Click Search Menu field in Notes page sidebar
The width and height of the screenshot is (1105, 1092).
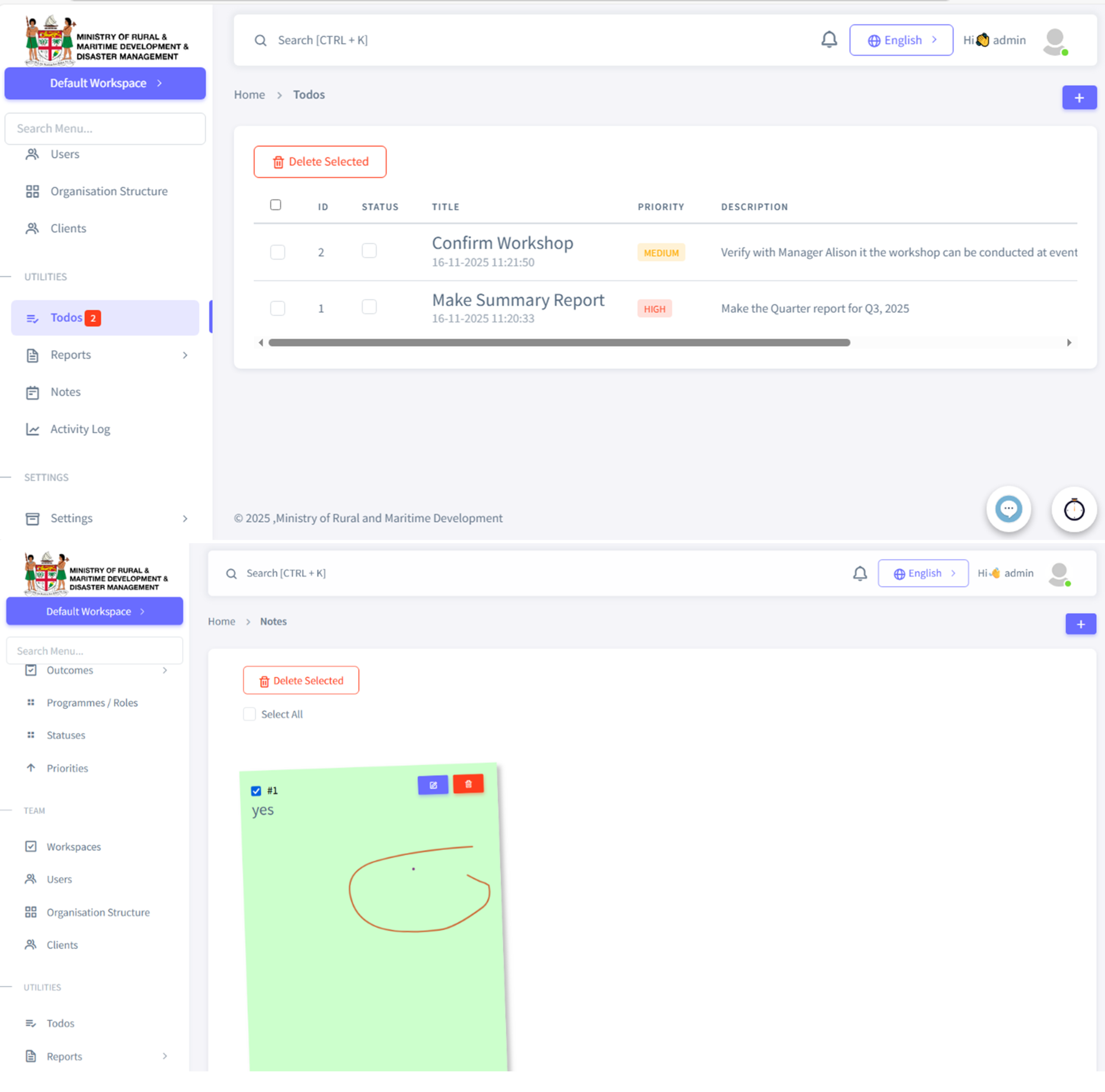(x=95, y=650)
